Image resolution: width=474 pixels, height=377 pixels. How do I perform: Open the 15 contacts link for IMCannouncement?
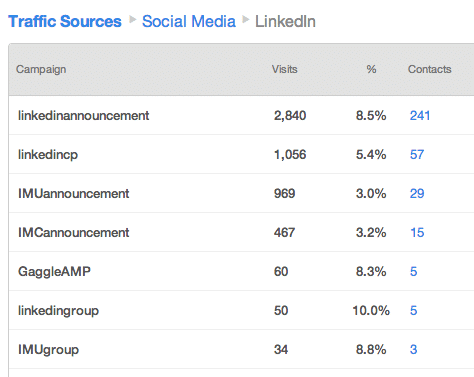417,232
